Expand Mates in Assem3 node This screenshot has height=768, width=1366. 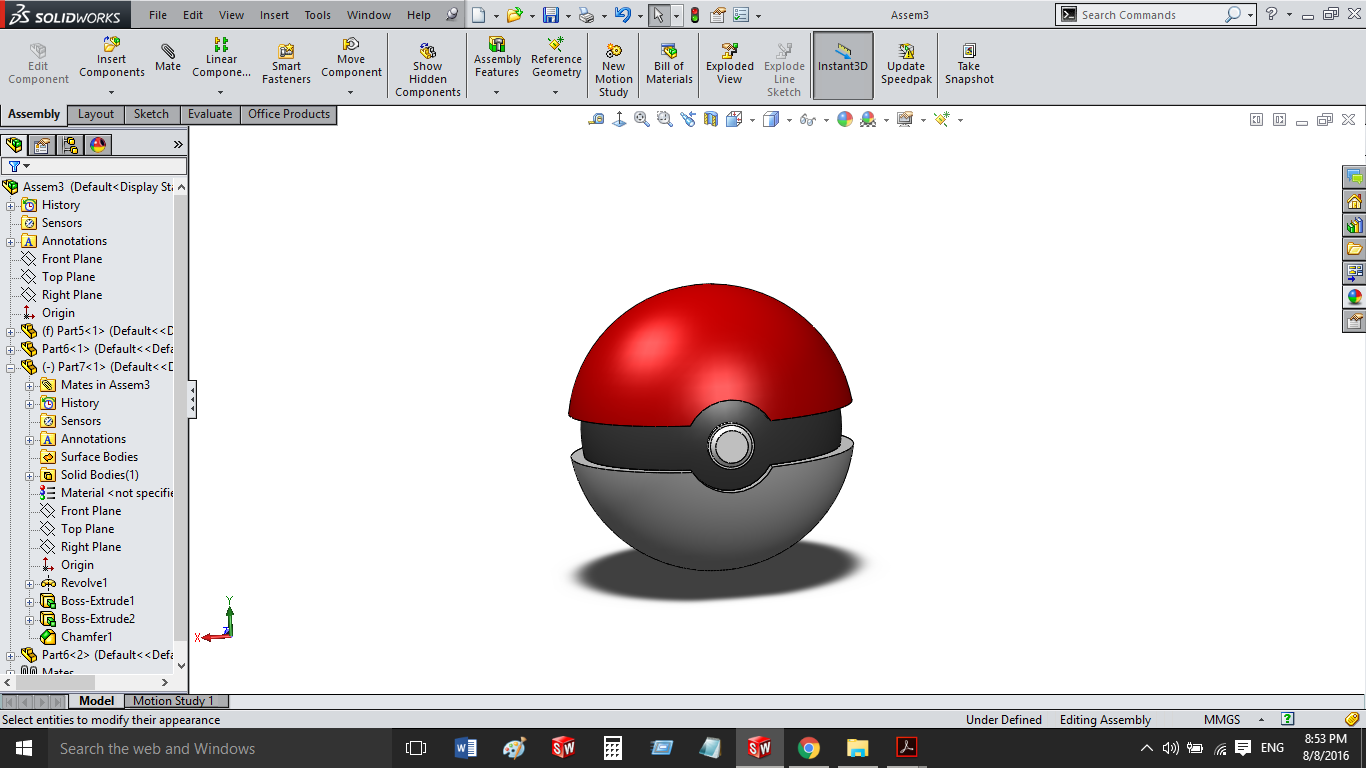(x=30, y=385)
